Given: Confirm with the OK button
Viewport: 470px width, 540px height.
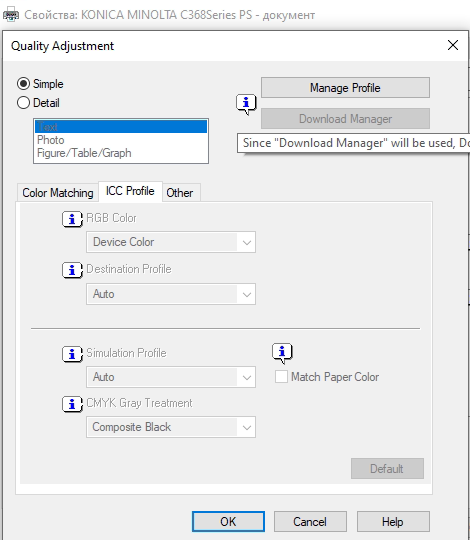Looking at the screenshot, I should [x=228, y=521].
